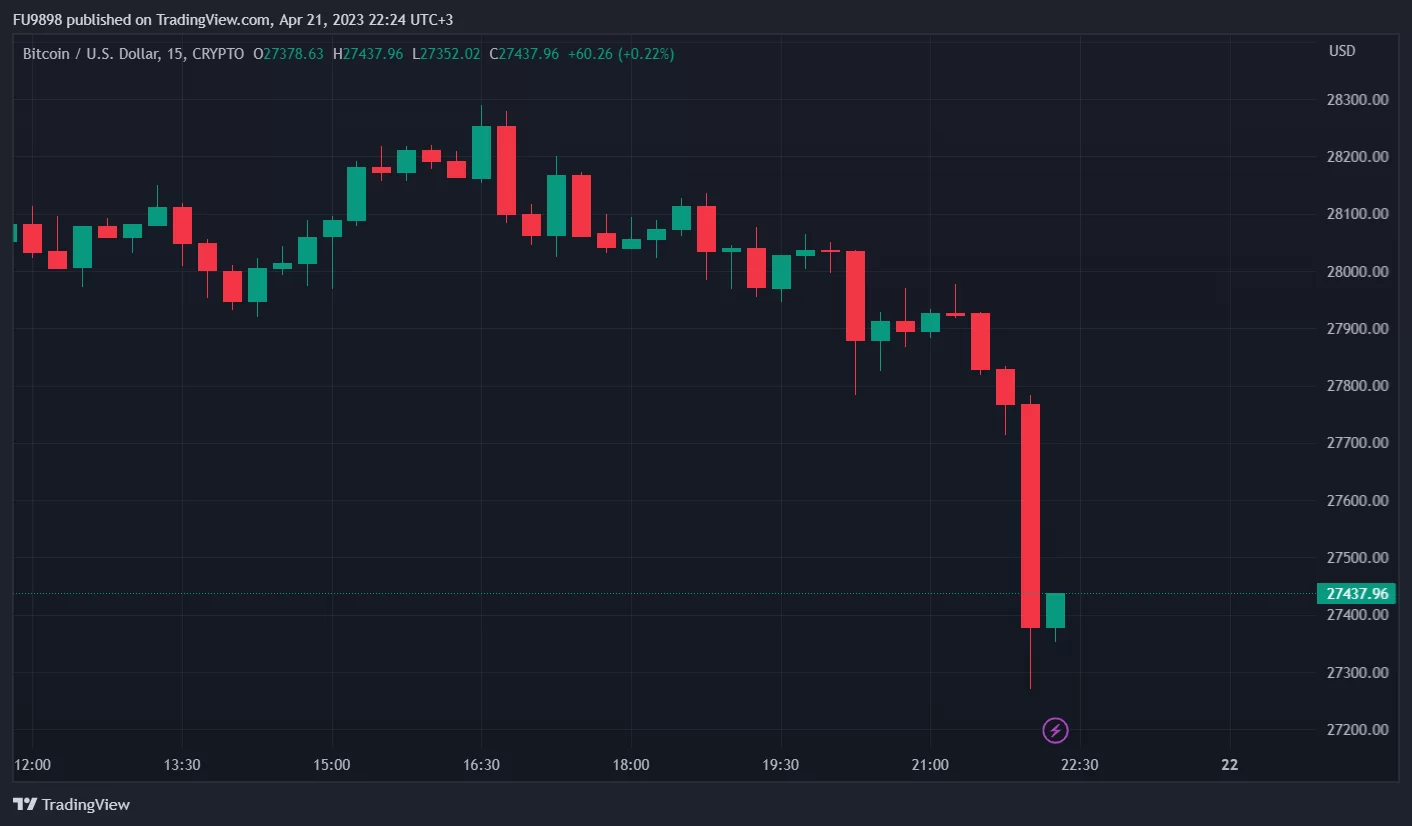Image resolution: width=1412 pixels, height=826 pixels.
Task: Click the date label 22 on time axis
Action: click(x=1229, y=765)
